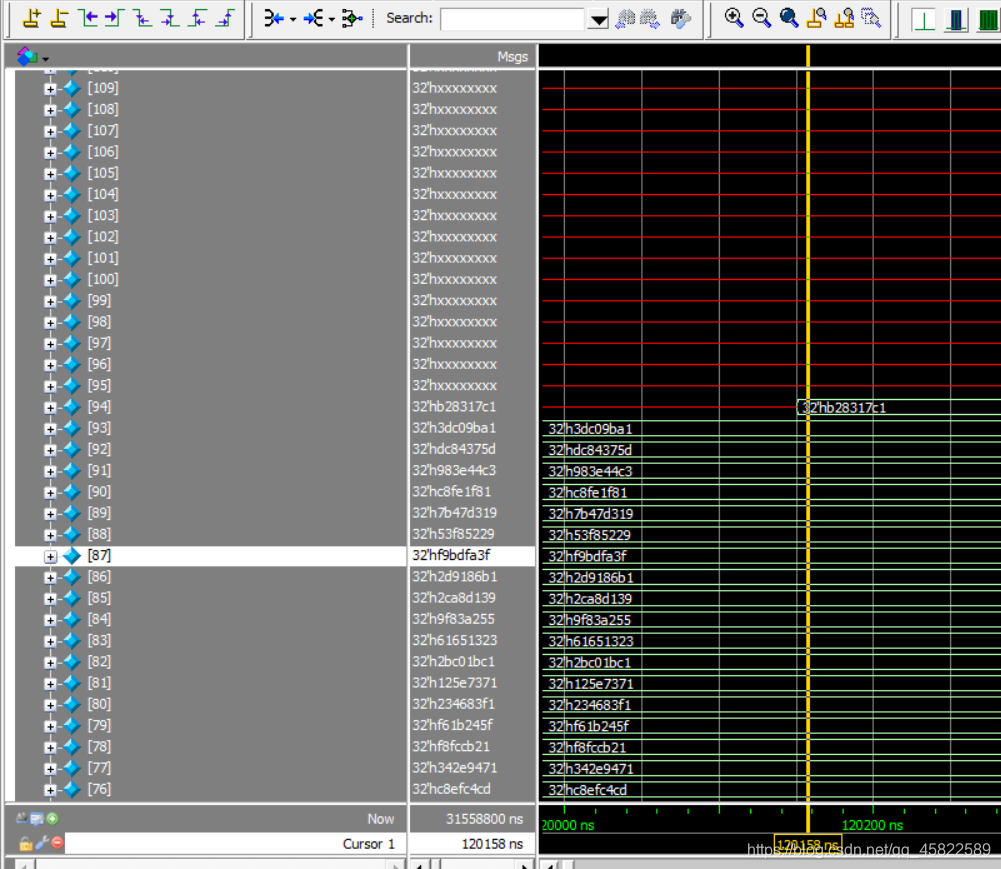Select signal row [78]
The width and height of the screenshot is (1001, 869).
pyautogui.click(x=210, y=746)
